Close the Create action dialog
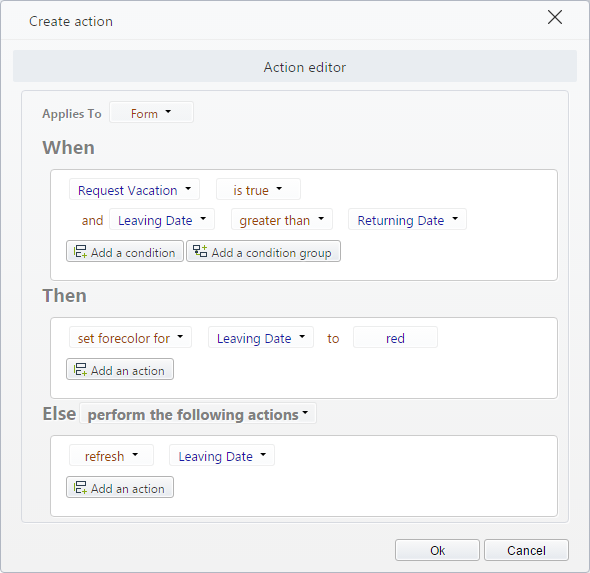 [x=555, y=17]
